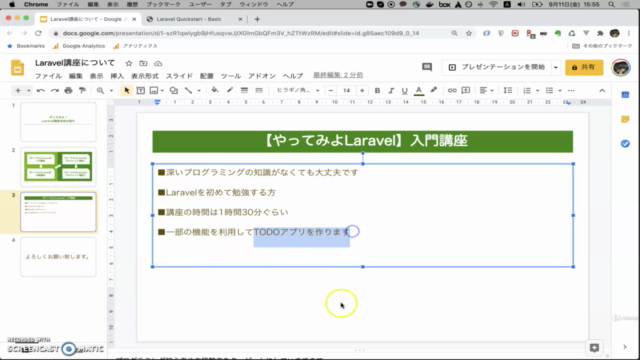The height and width of the screenshot is (360, 640).
Task: Open the スライド menu
Action: tap(179, 76)
